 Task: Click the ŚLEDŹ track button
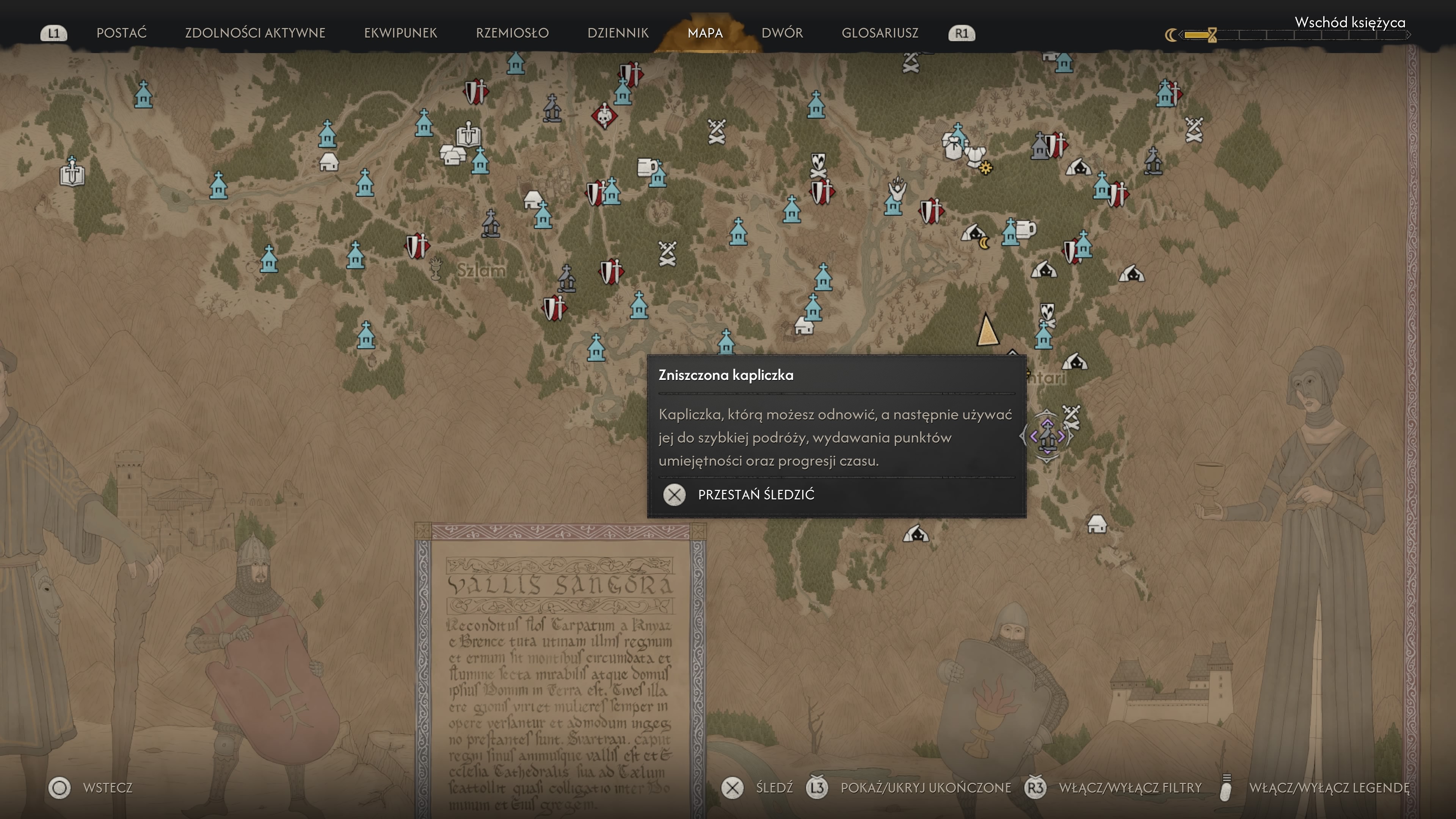[x=757, y=788]
